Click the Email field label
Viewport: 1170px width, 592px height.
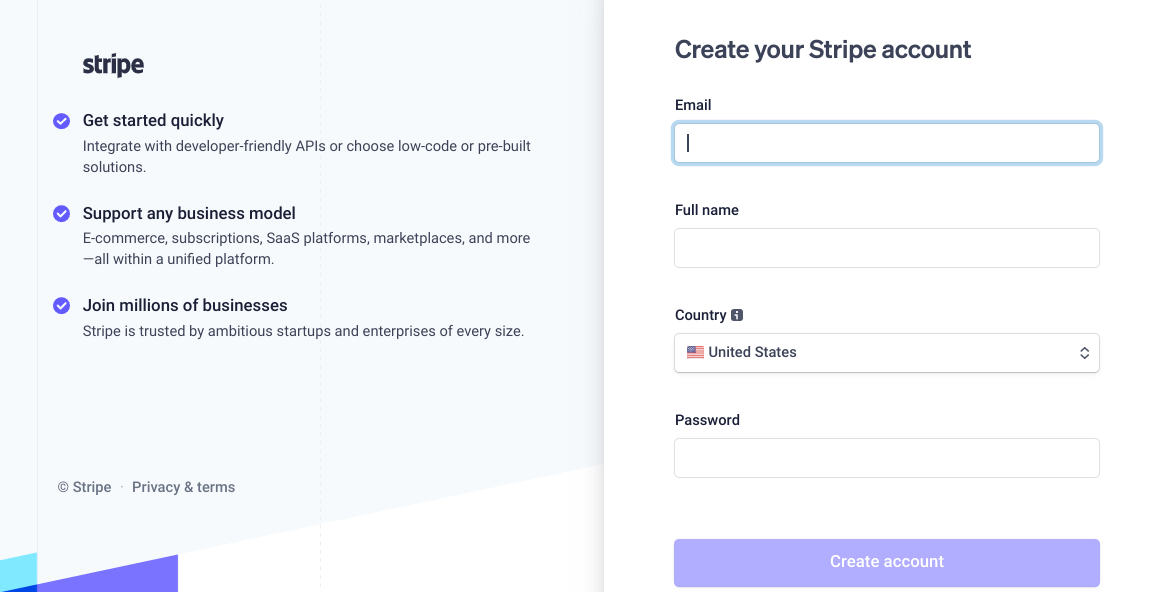point(693,104)
